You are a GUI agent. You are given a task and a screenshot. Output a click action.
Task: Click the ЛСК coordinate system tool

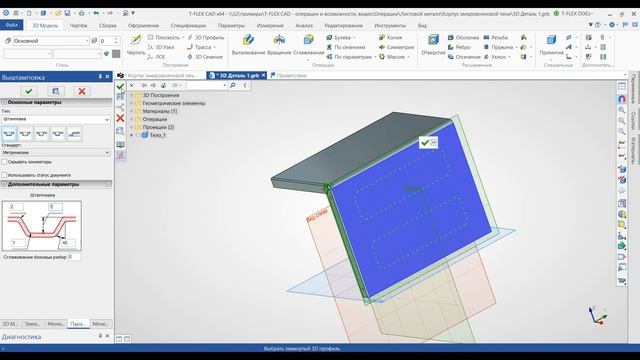point(156,57)
